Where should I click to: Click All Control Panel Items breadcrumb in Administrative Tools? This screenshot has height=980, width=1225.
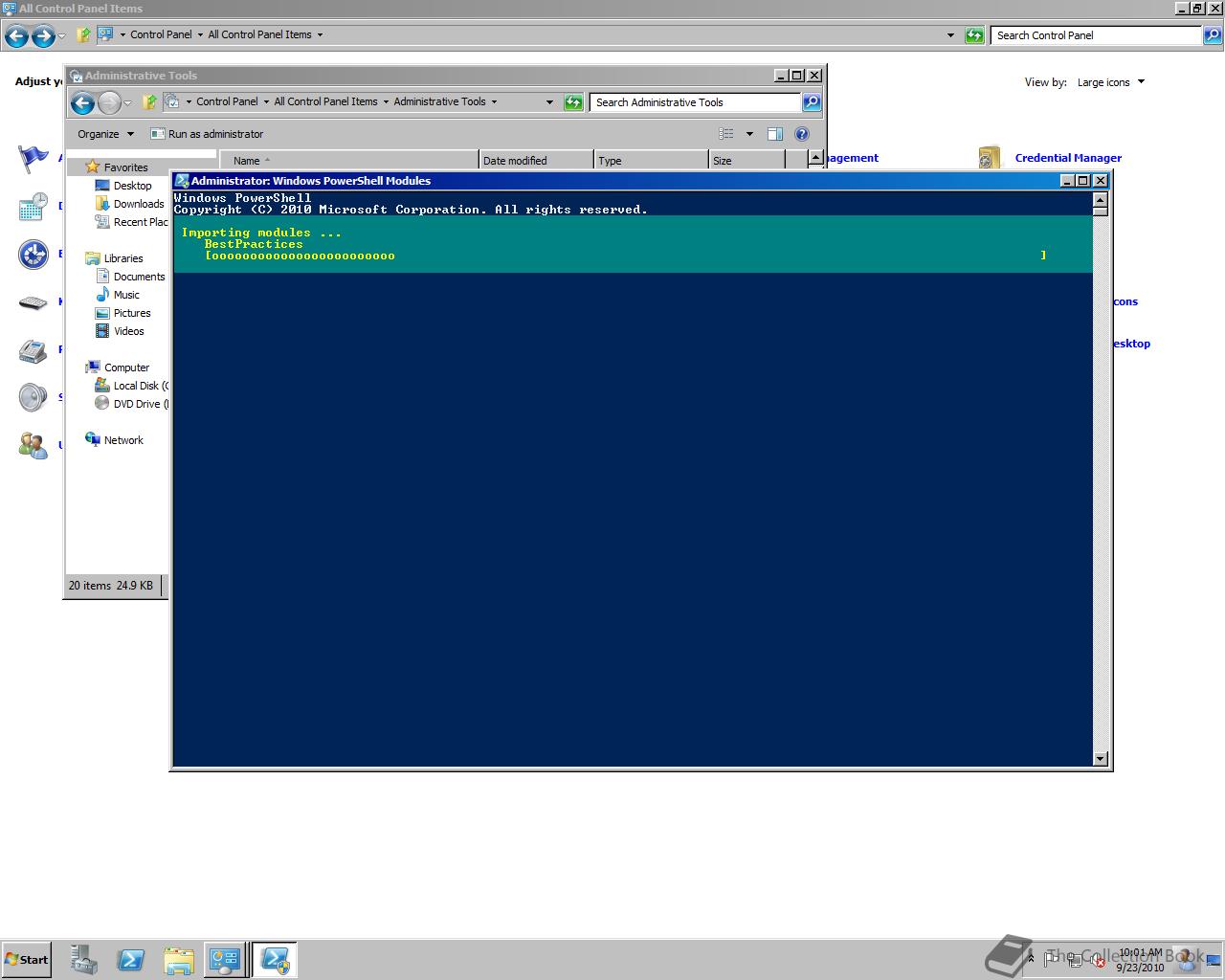325,101
